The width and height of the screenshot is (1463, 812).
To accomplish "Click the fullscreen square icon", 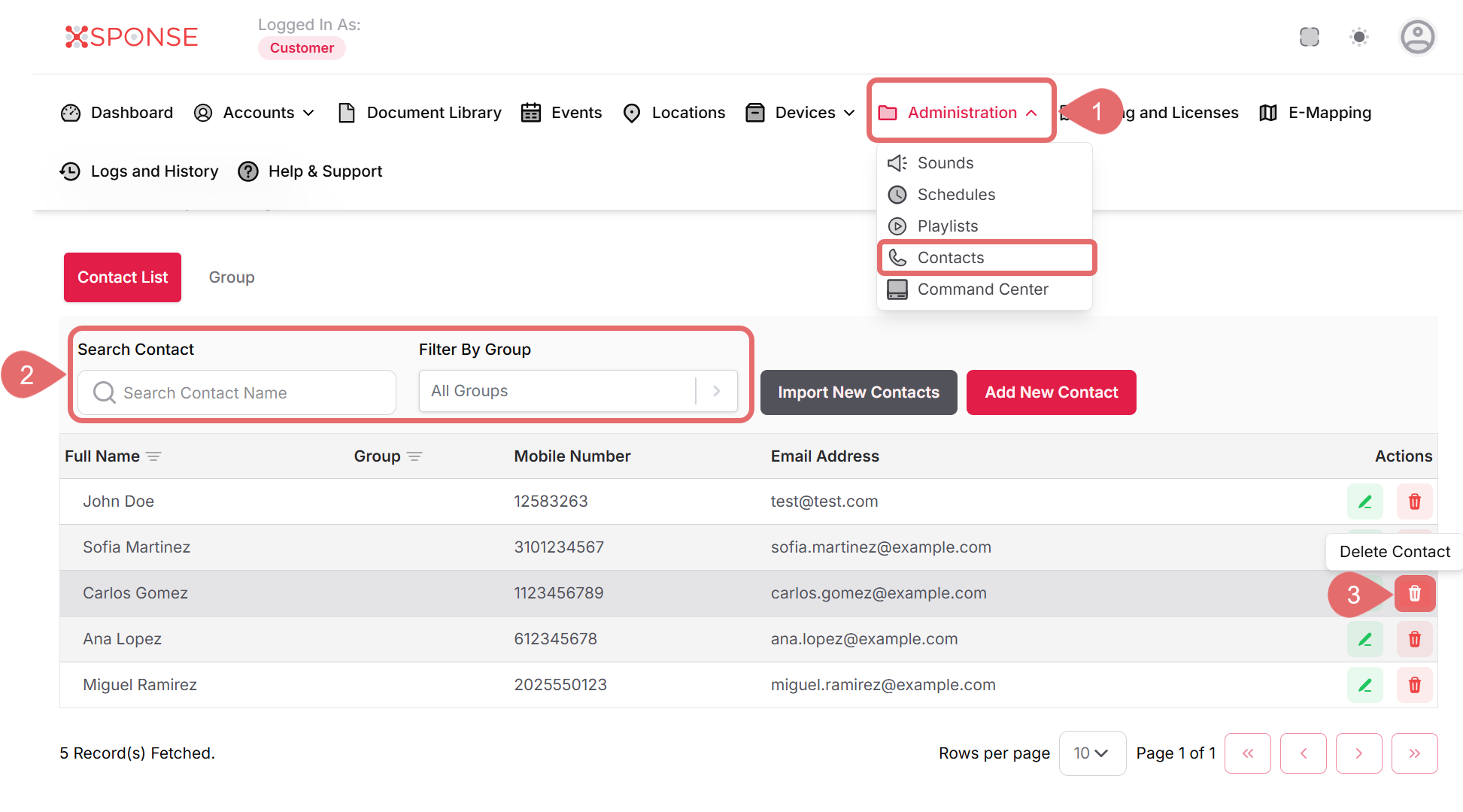I will pos(1309,37).
